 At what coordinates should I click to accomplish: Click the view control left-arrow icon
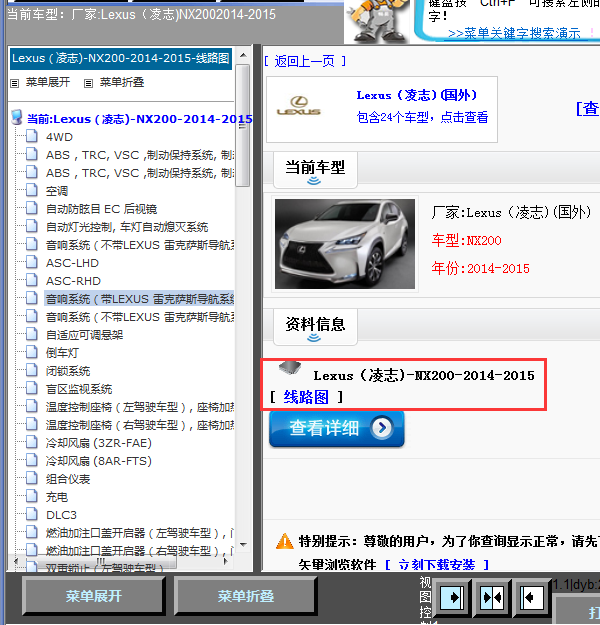point(532,597)
